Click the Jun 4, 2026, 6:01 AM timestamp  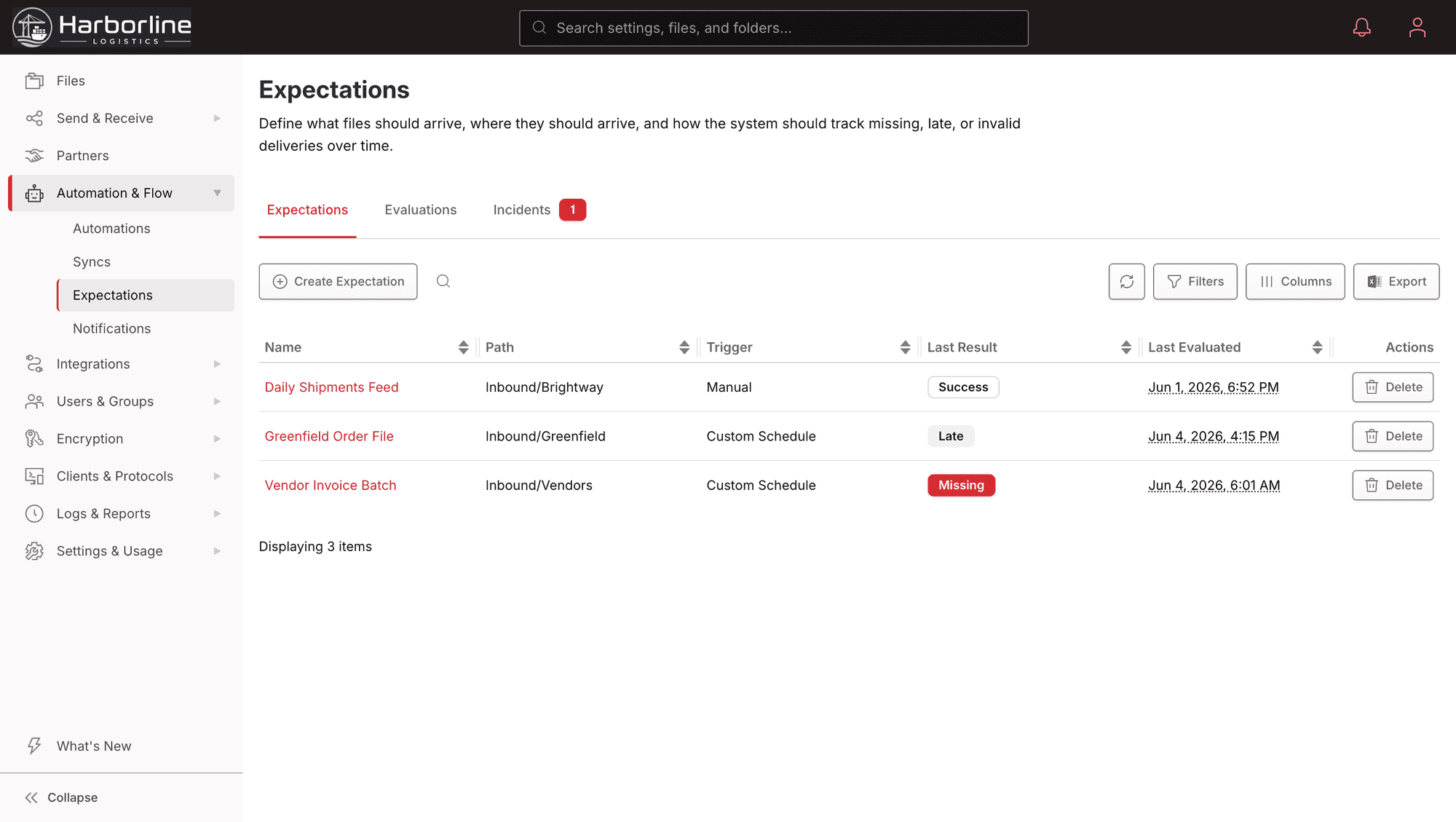point(1214,485)
